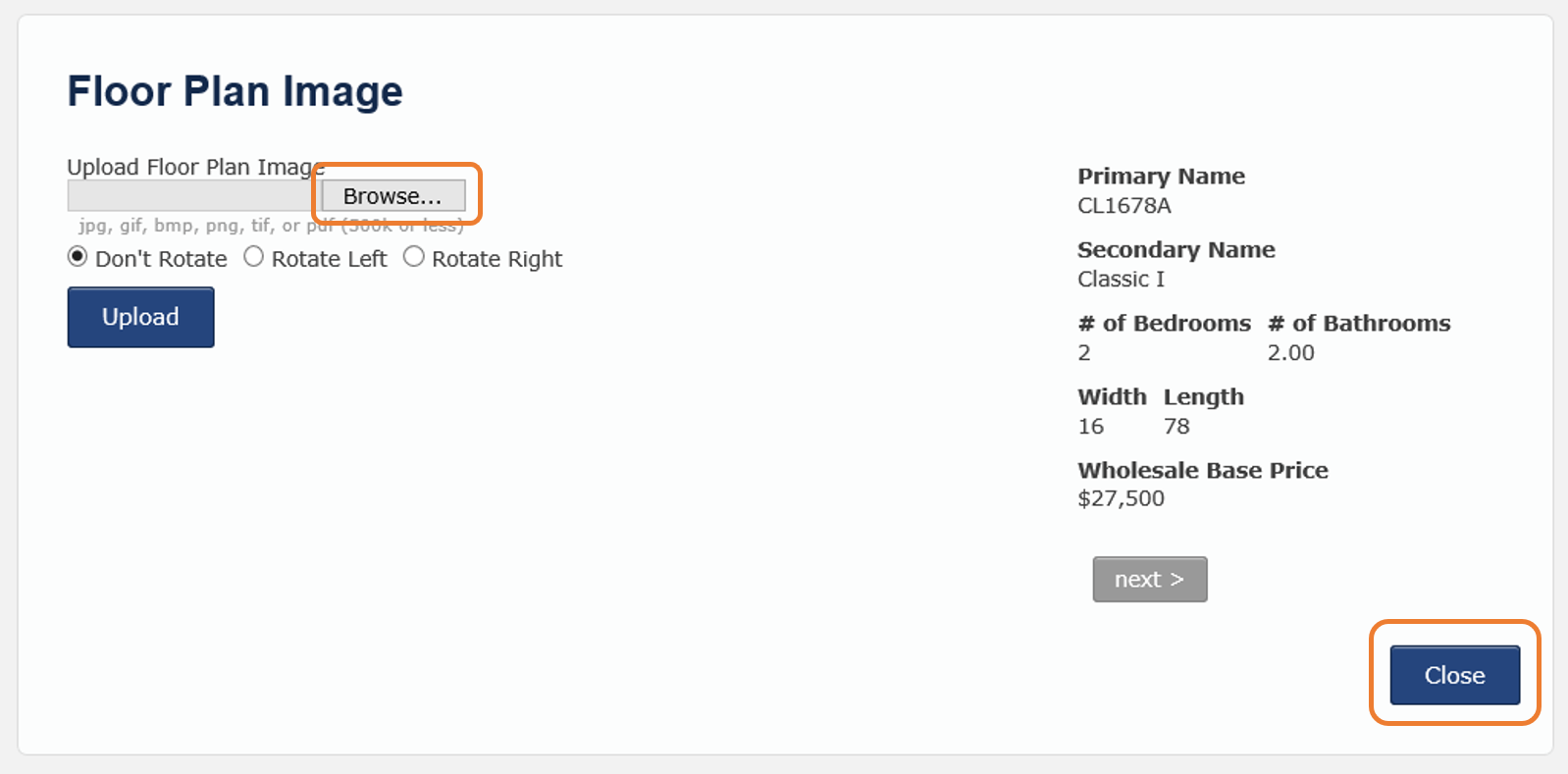
Task: Click the Width value 16
Action: (x=1090, y=427)
